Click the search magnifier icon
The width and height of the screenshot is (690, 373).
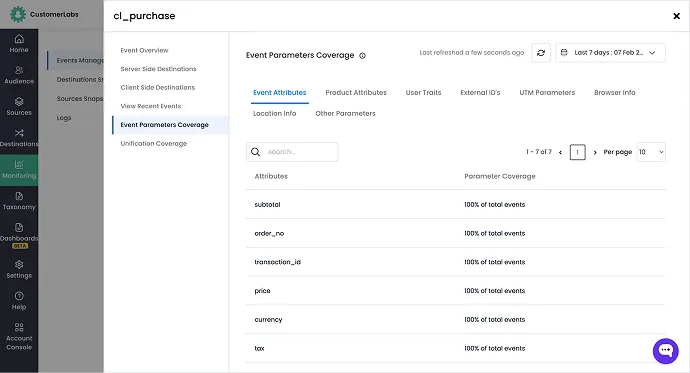[255, 152]
